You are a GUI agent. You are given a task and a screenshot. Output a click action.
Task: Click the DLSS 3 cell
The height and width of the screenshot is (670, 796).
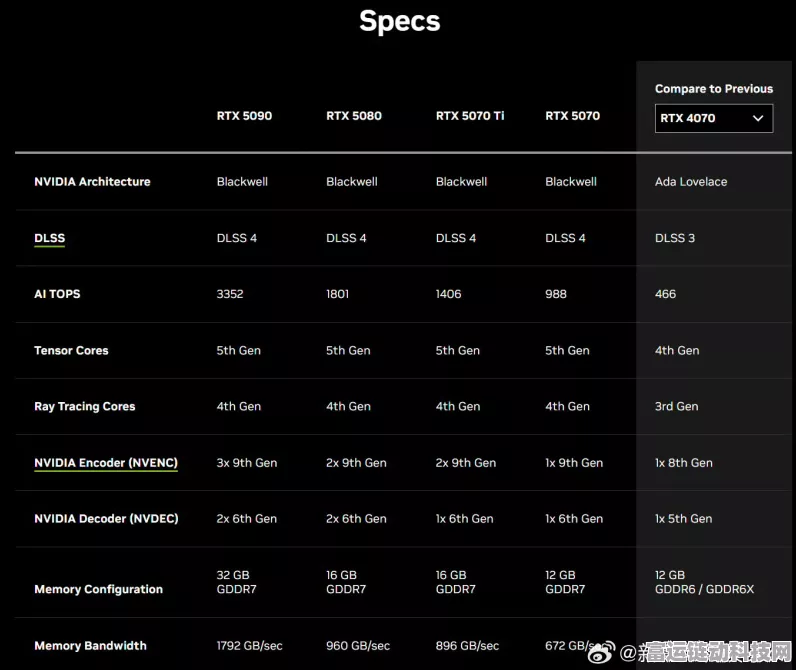pos(675,238)
